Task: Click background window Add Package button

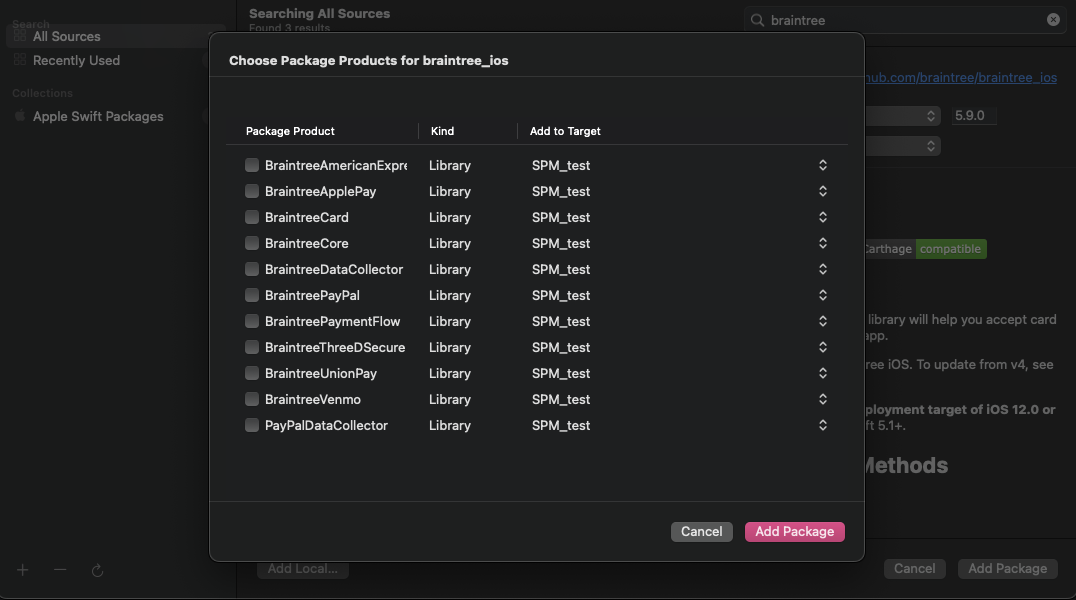Action: pos(1007,568)
